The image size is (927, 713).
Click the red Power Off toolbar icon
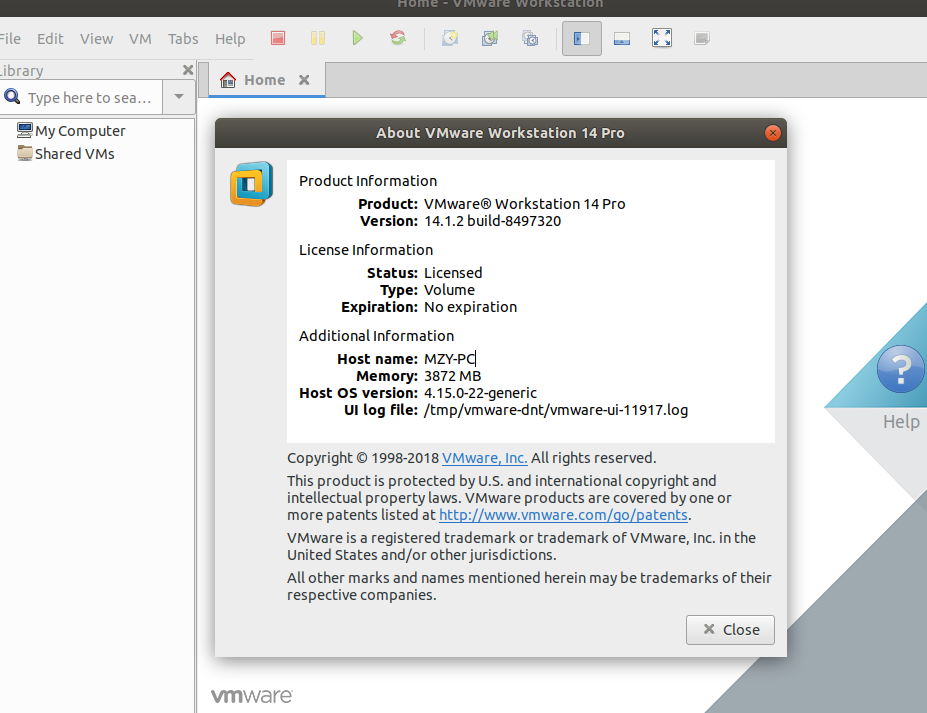[278, 38]
